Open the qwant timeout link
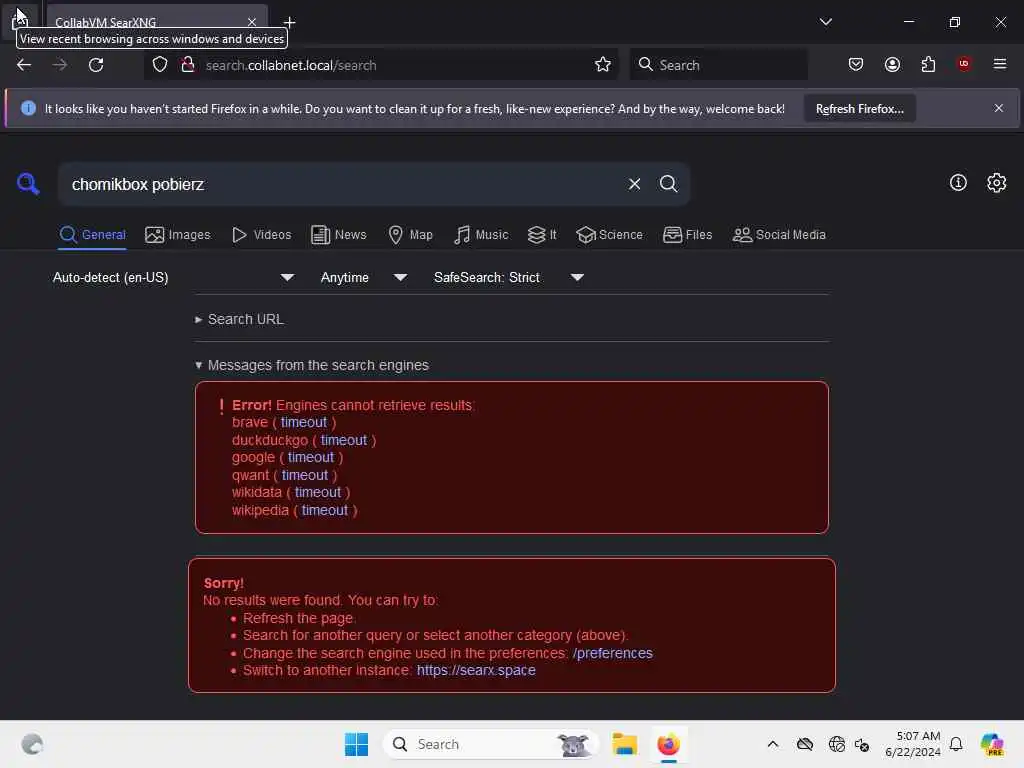 coord(305,475)
